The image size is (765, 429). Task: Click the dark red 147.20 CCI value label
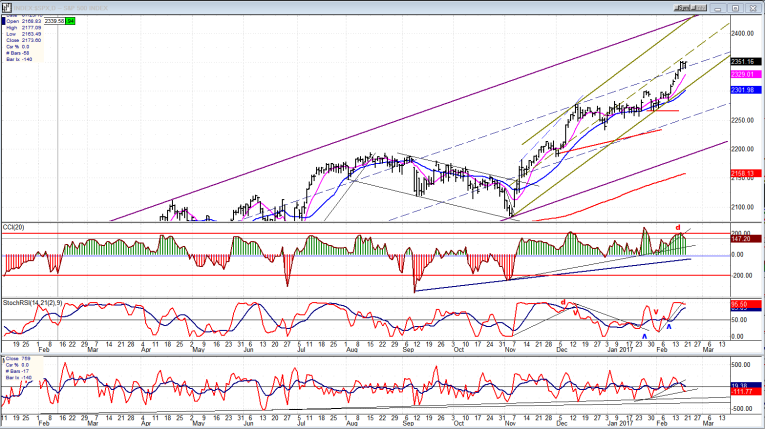[x=745, y=239]
